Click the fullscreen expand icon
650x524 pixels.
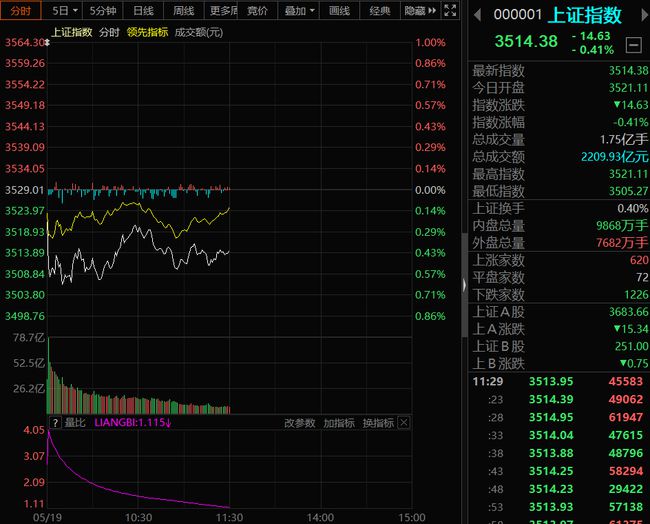coord(450,10)
